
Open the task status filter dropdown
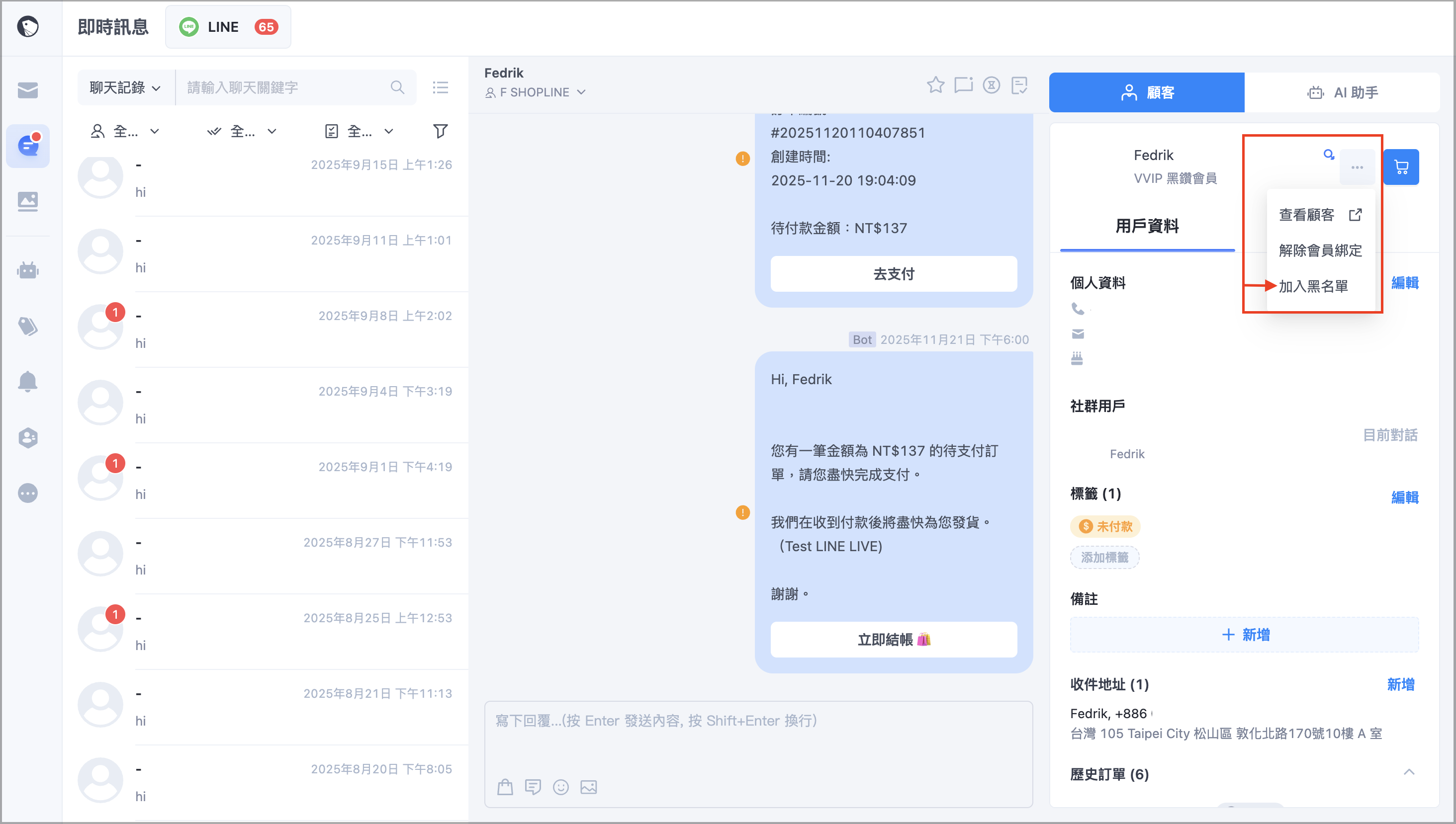(x=360, y=131)
